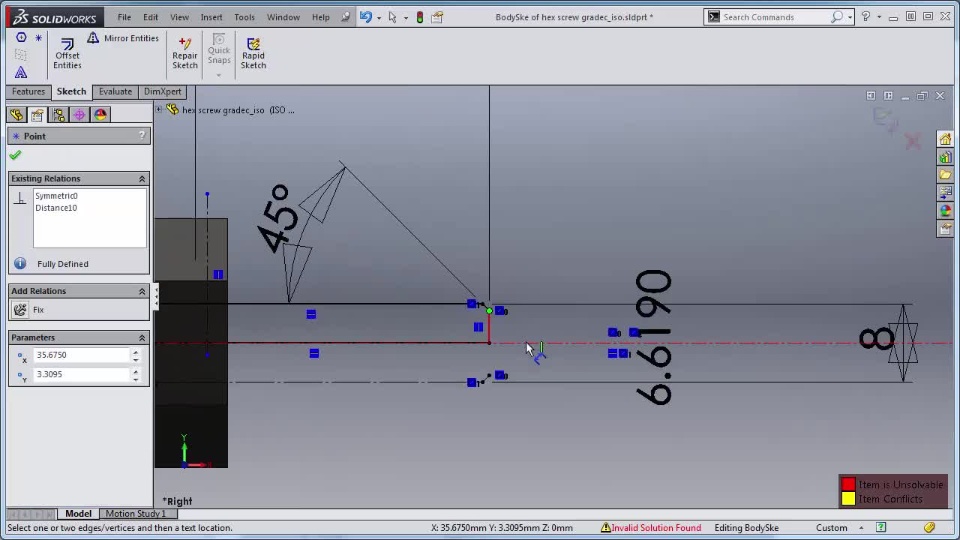Screen dimensions: 960x540
Task: Activate the Mirror Entities tool
Action: (122, 38)
